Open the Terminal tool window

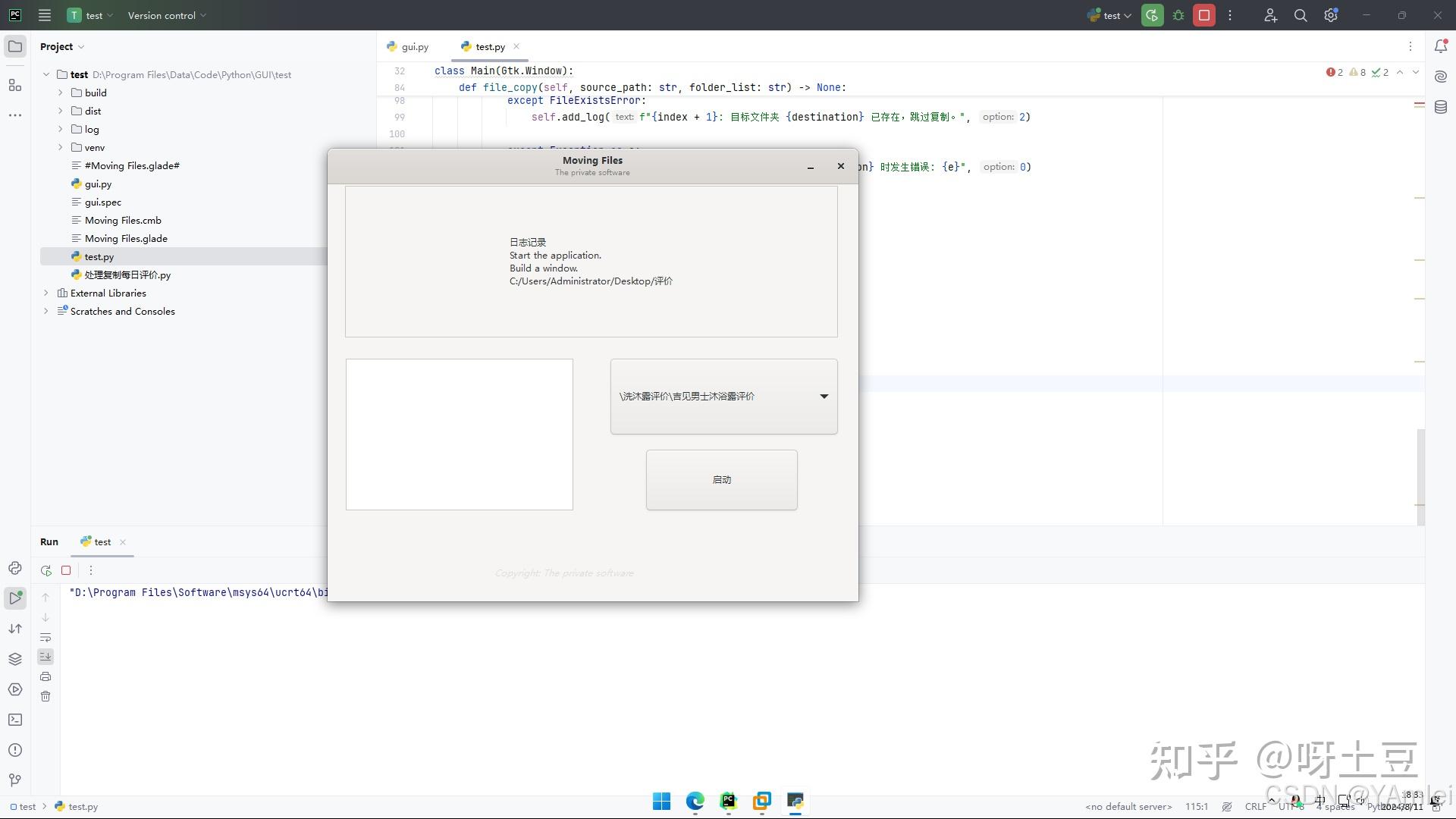(15, 720)
